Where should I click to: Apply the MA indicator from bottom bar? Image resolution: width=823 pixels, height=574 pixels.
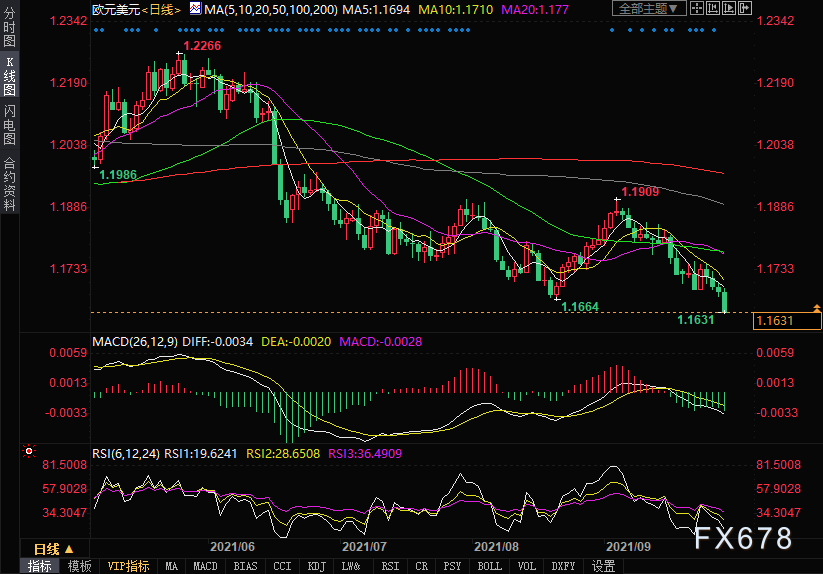pyautogui.click(x=172, y=566)
